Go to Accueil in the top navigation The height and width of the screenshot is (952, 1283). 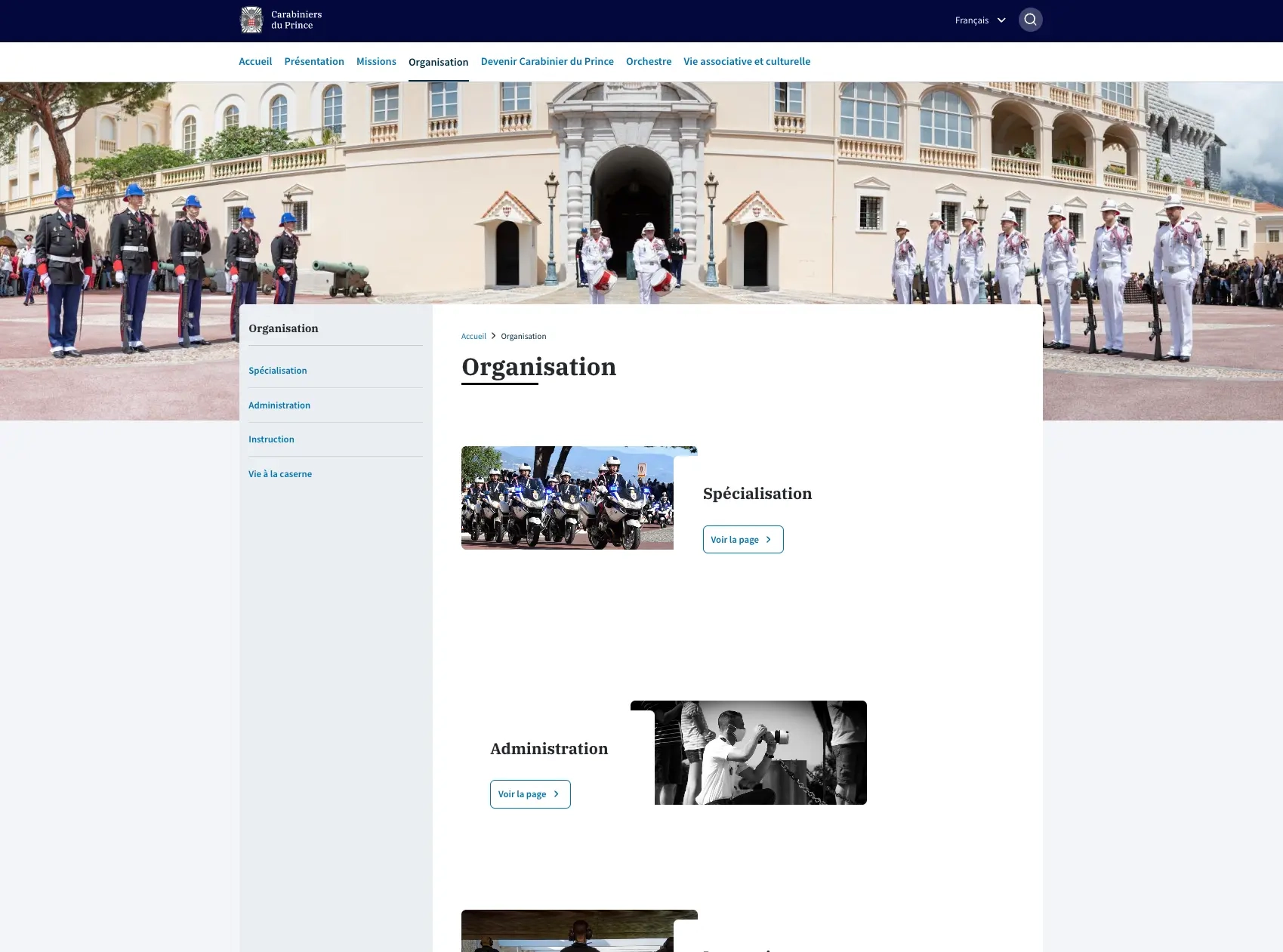coord(255,62)
